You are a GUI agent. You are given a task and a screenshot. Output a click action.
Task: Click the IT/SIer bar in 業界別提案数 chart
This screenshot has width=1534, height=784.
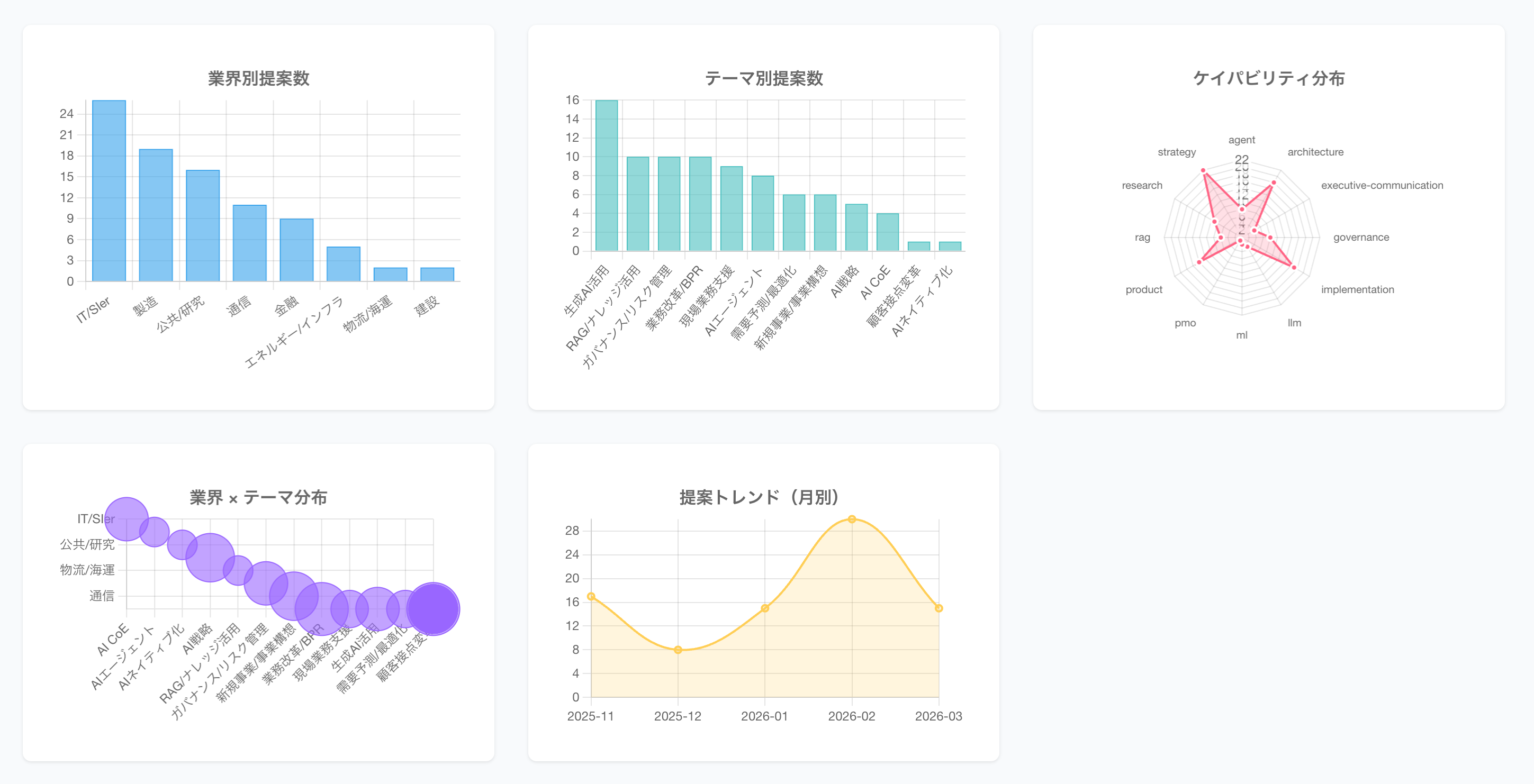point(109,190)
